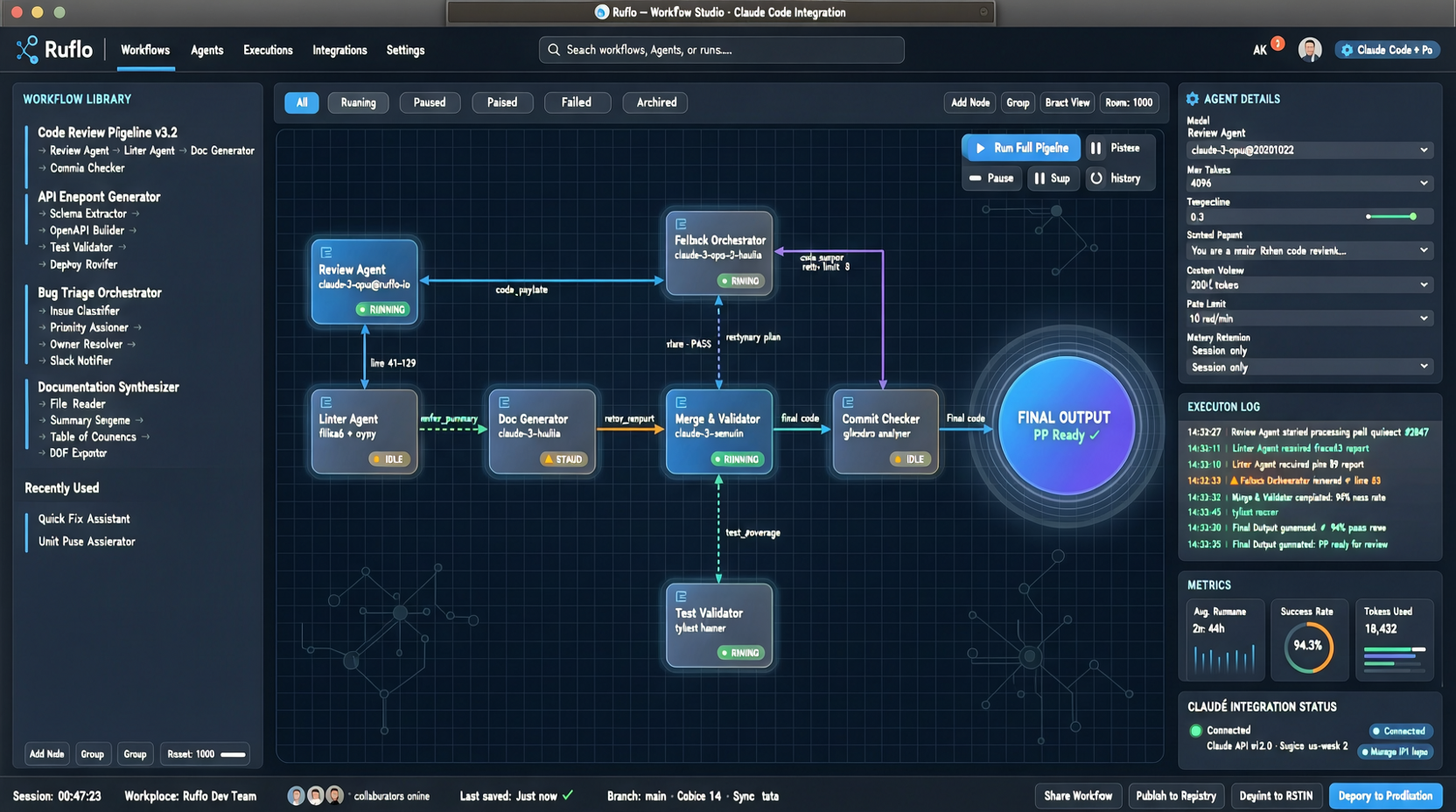The width and height of the screenshot is (1456, 812).
Task: Click Publish to Registry button
Action: [1176, 796]
